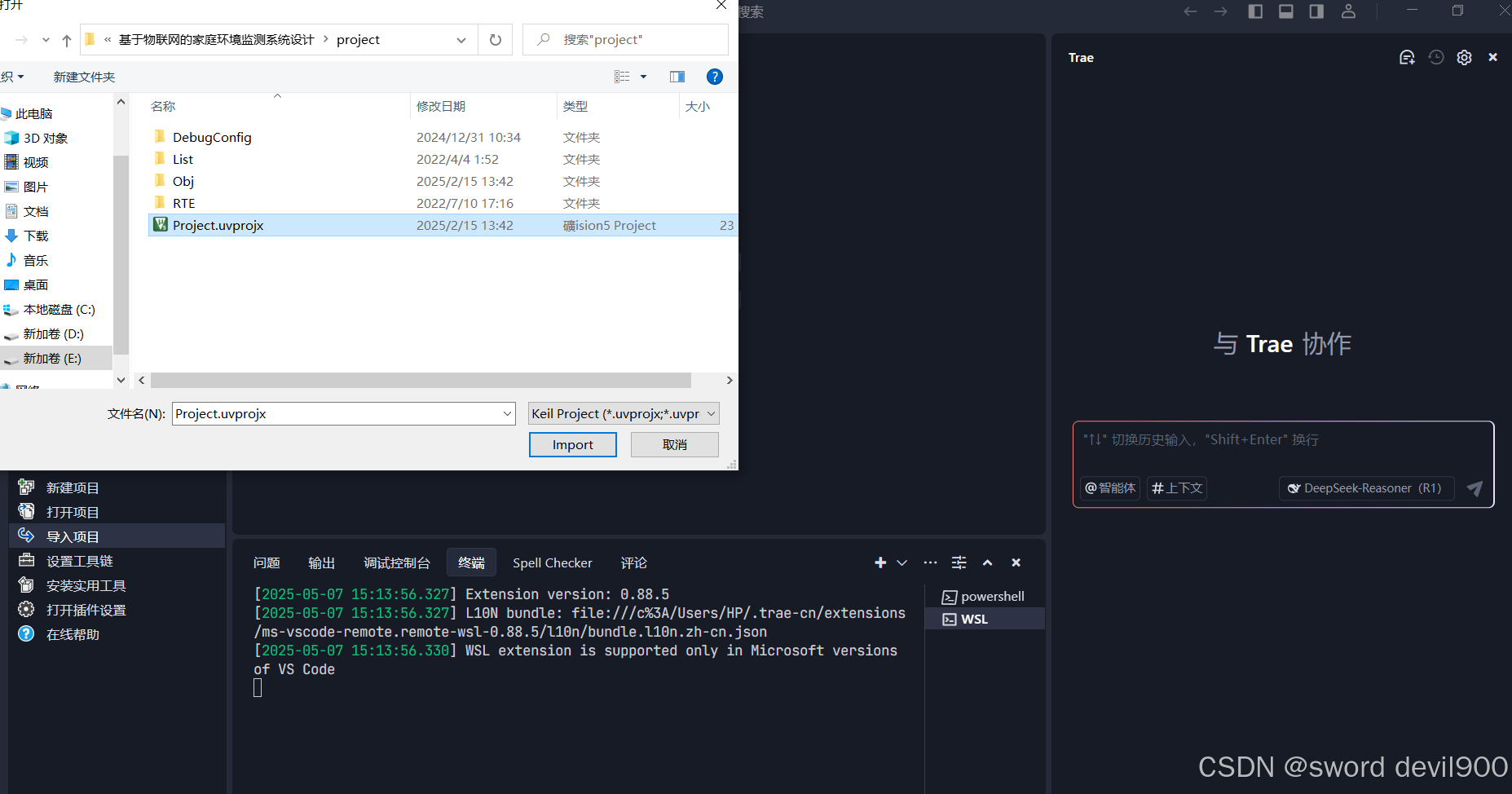Select the WSL terminal
This screenshot has width=1512, height=794.
pyautogui.click(x=985, y=620)
